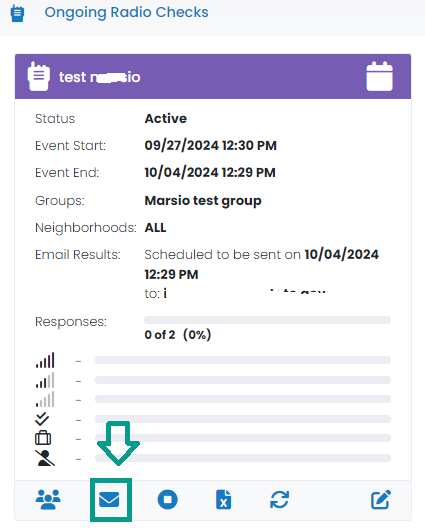Click the radio icon in purple header
The height and width of the screenshot is (528, 425).
point(38,76)
